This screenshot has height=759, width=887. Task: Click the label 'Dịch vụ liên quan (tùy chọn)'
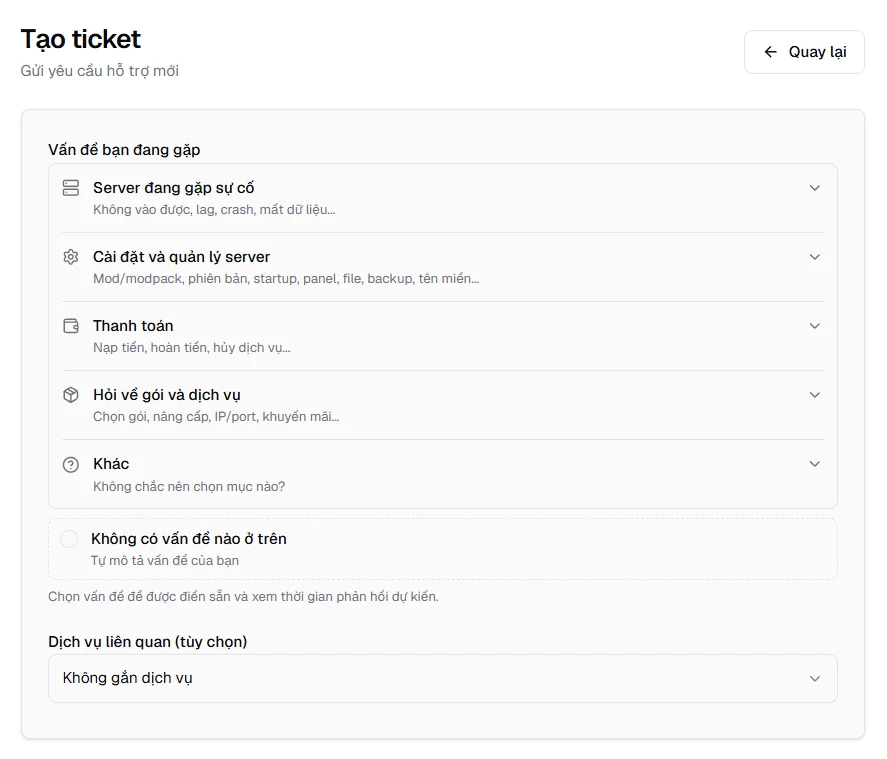tap(148, 642)
